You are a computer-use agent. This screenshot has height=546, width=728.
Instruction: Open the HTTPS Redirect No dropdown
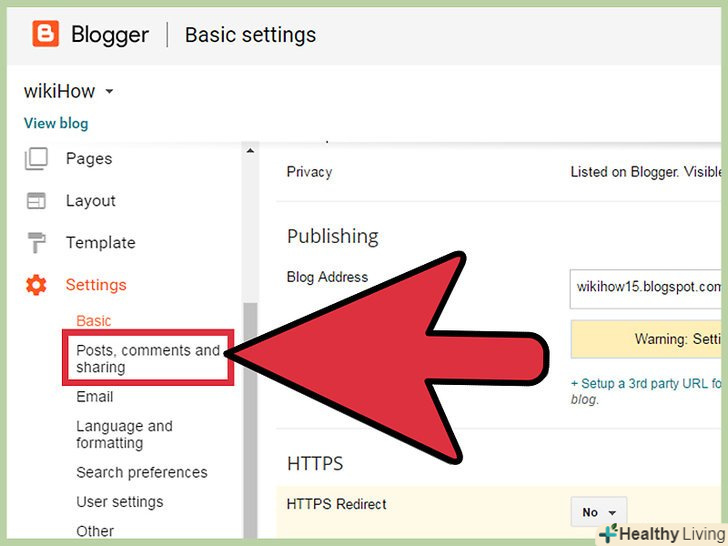click(x=598, y=512)
